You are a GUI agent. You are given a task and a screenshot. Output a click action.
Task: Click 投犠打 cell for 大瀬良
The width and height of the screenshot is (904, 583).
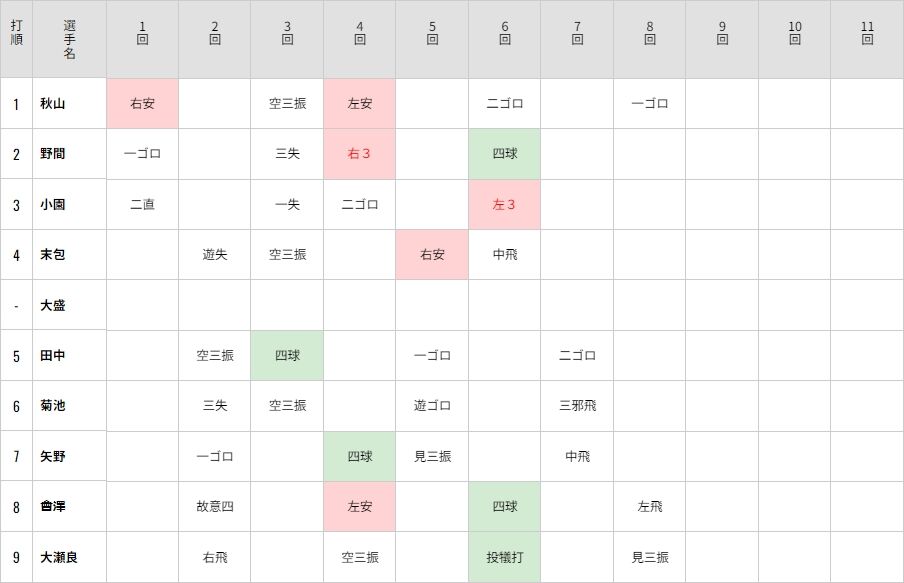504,558
